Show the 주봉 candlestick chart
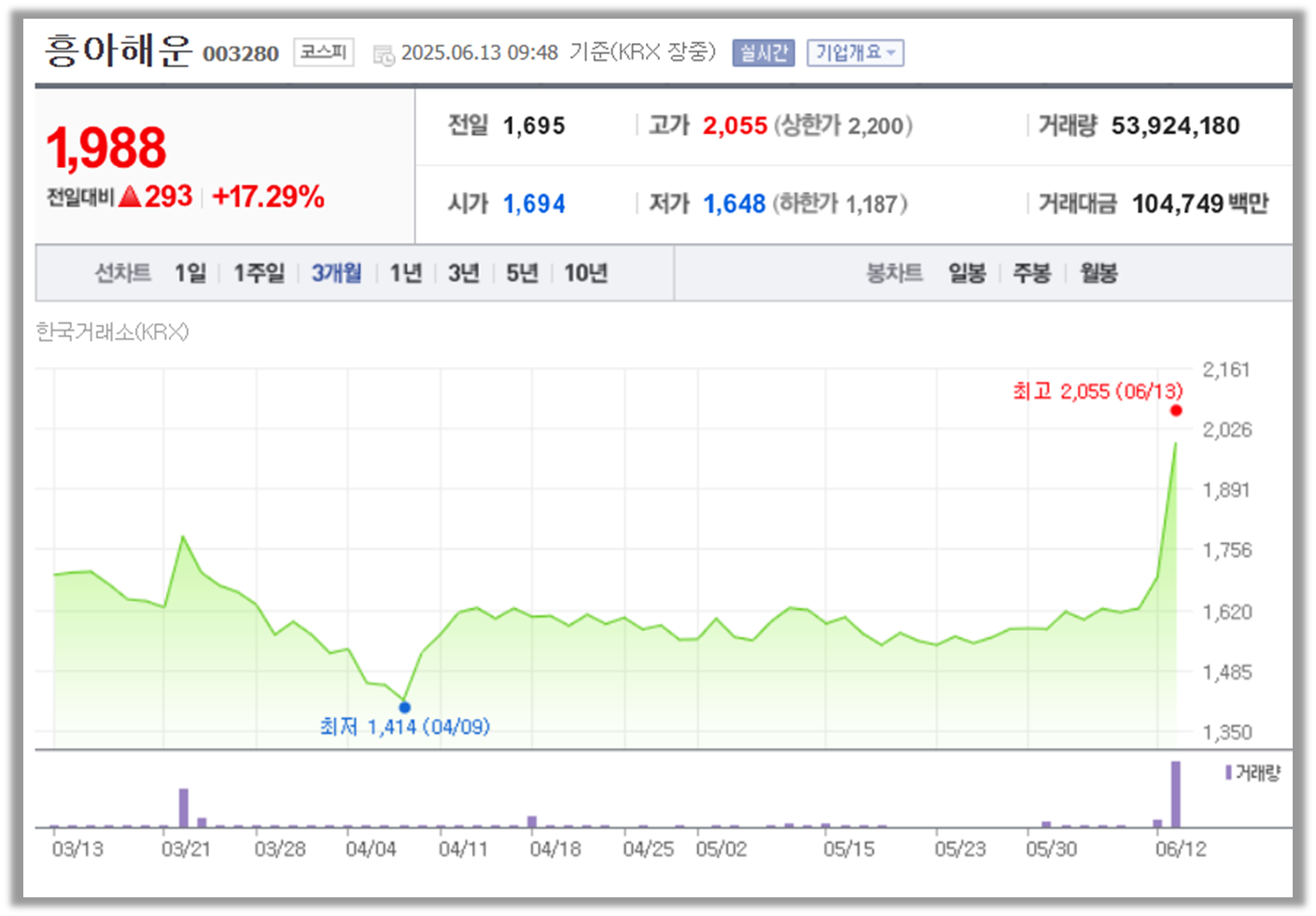The height and width of the screenshot is (916, 1316). click(x=1032, y=273)
